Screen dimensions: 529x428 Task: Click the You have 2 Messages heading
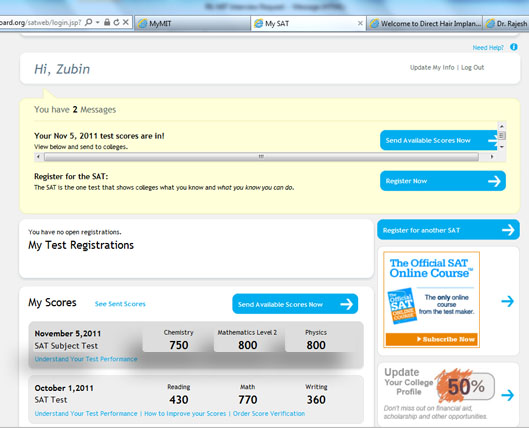click(75, 110)
